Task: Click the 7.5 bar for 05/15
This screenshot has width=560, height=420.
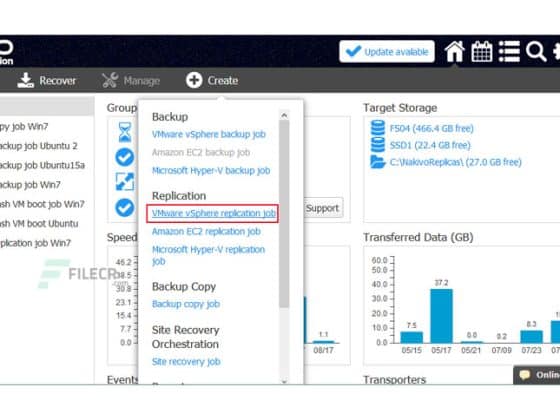Action: point(411,338)
